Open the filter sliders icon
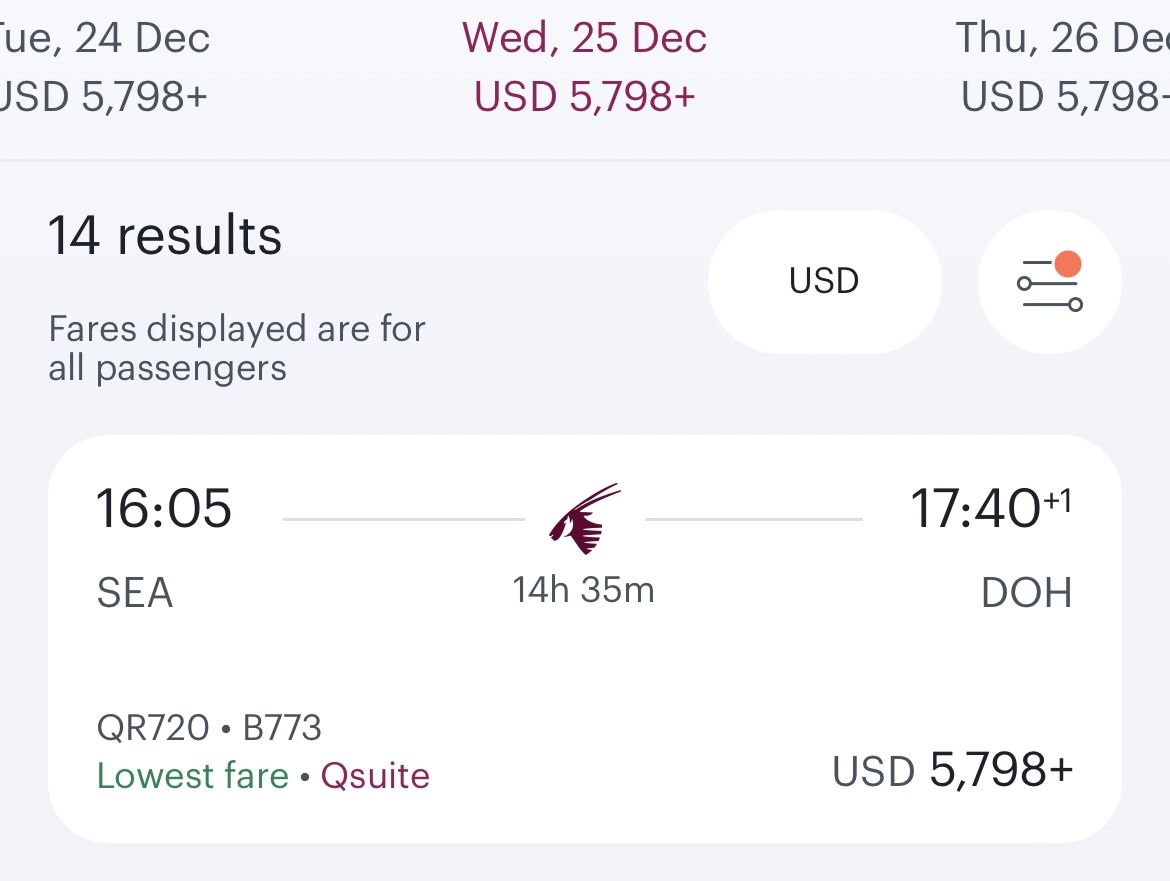The image size is (1170, 881). click(x=1050, y=282)
